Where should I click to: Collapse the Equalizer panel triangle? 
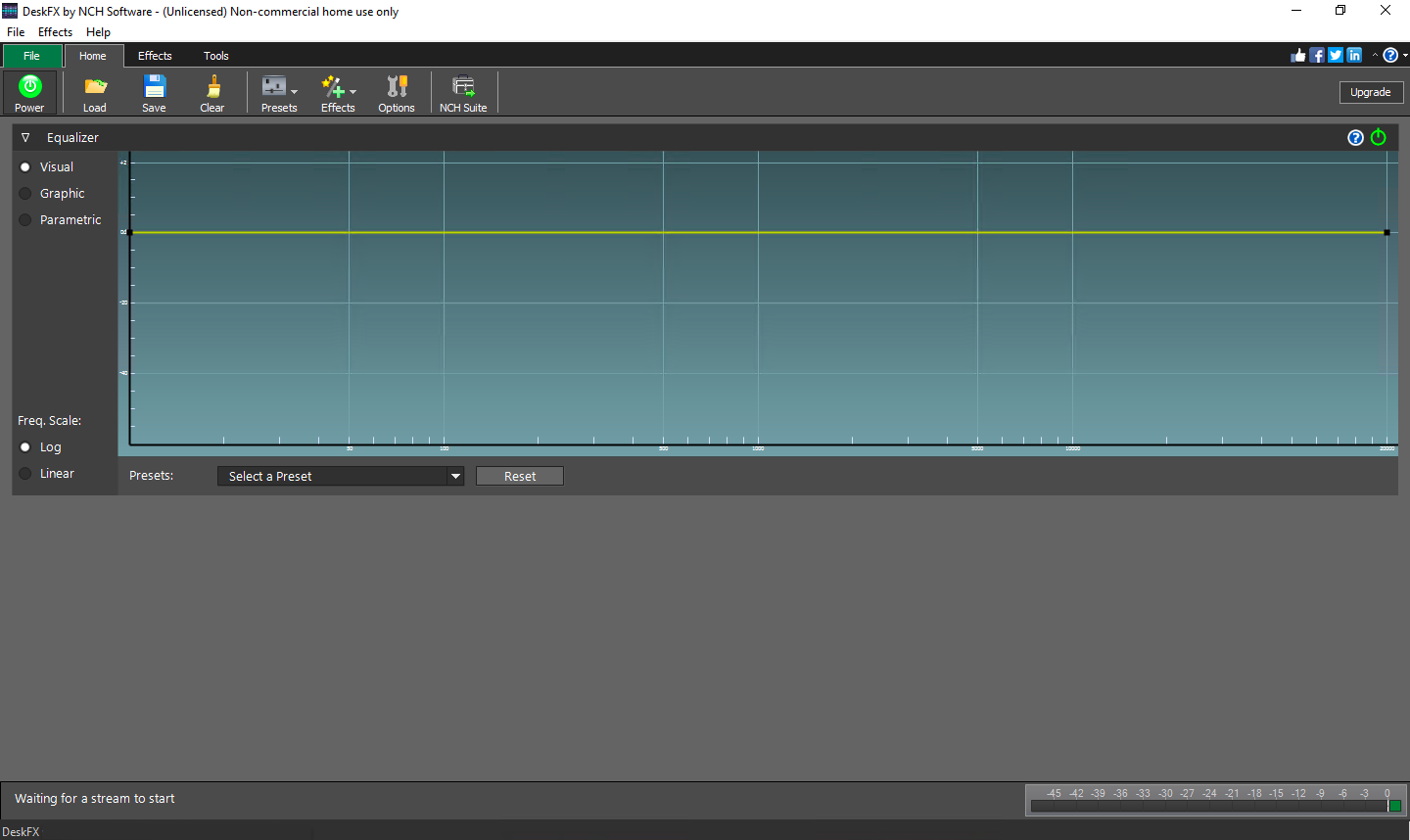click(x=25, y=137)
